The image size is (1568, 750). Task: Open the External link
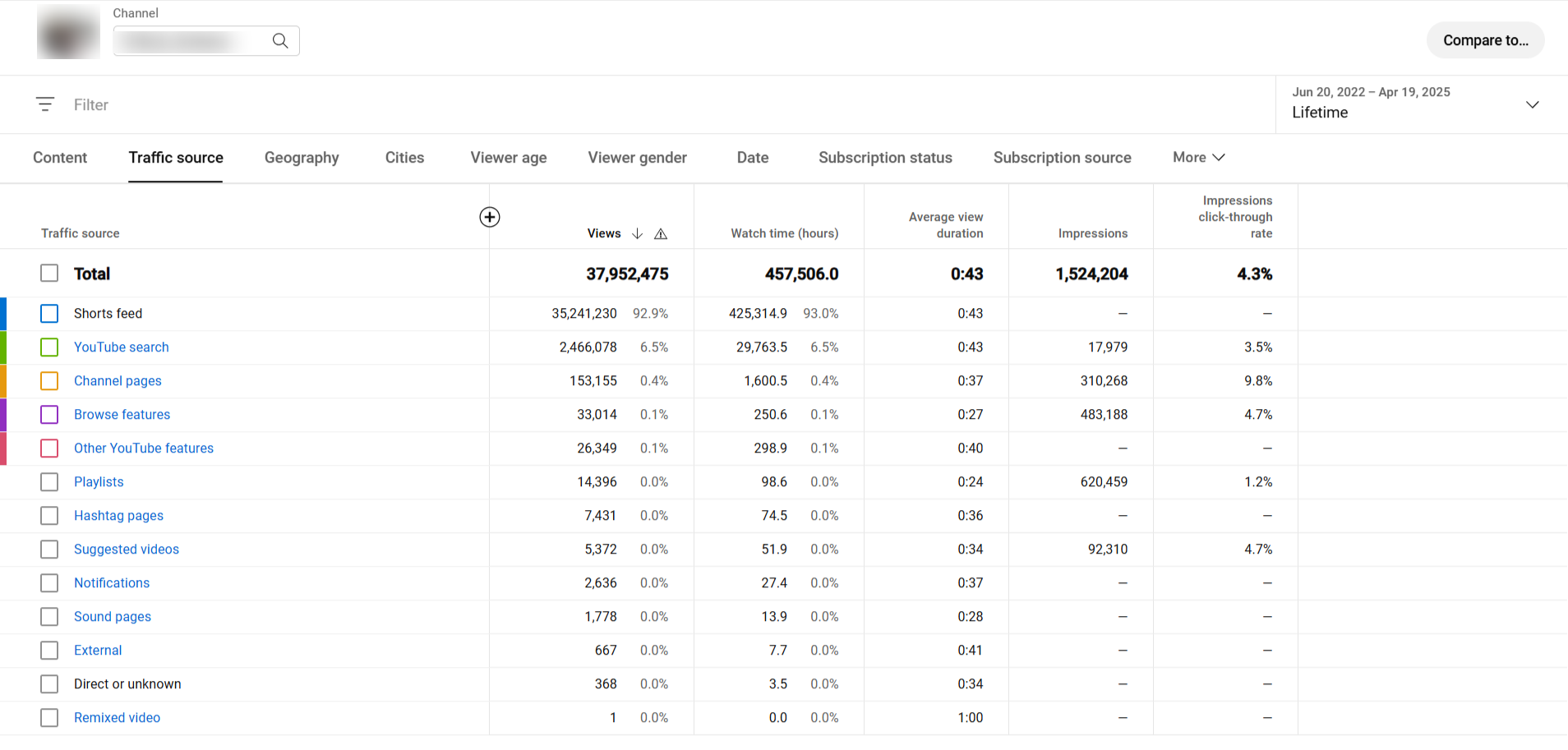coord(98,650)
